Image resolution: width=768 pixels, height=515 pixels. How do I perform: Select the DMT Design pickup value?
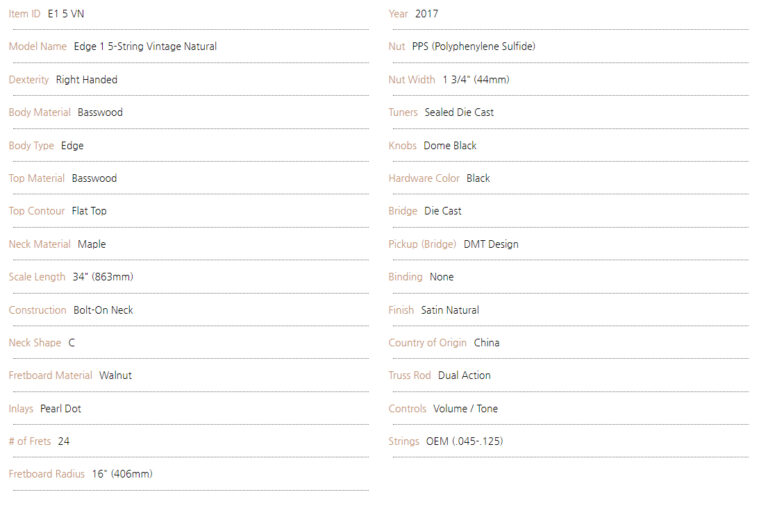click(491, 244)
